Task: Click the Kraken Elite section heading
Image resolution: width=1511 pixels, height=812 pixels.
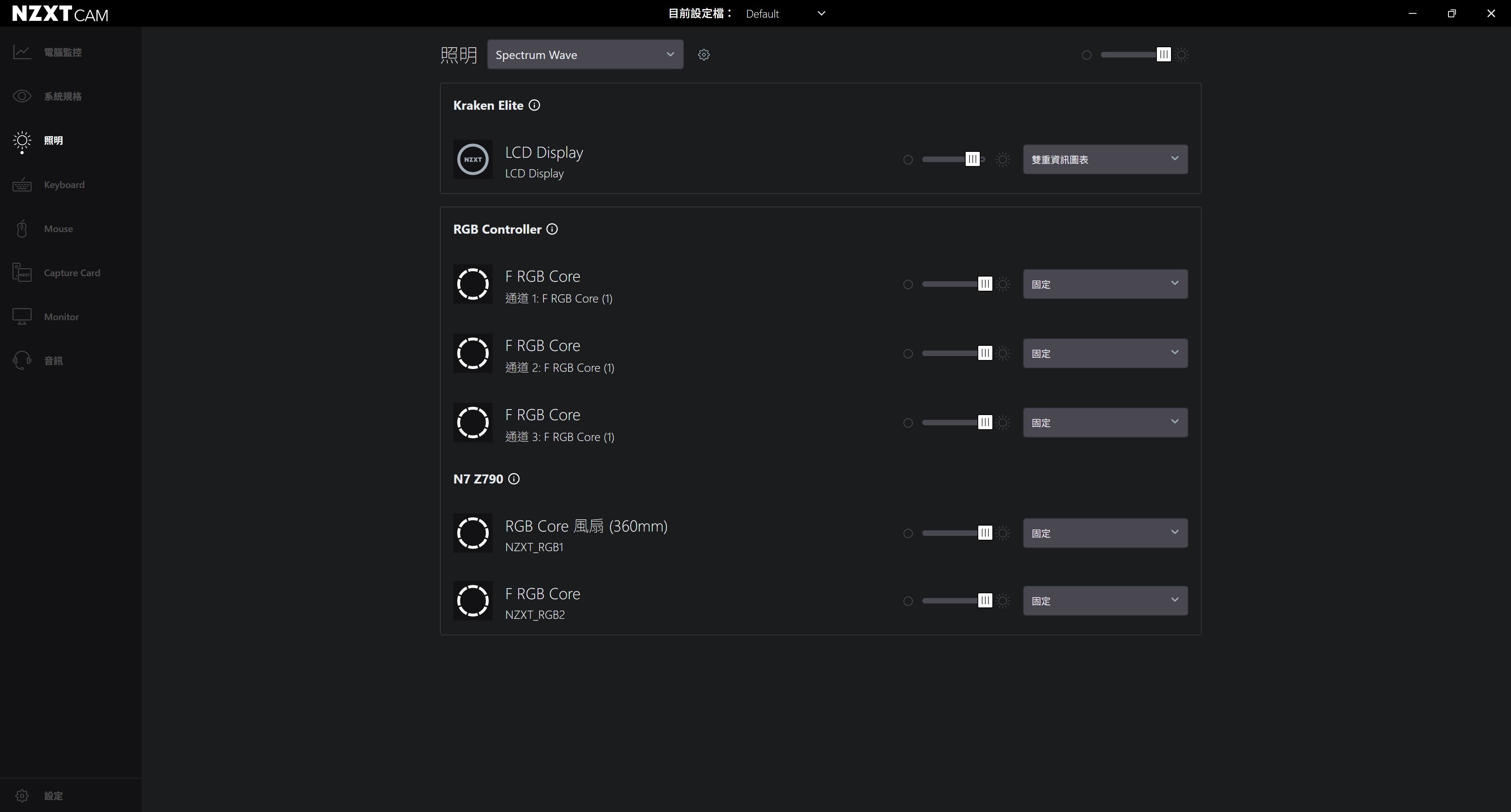Action: tap(488, 105)
